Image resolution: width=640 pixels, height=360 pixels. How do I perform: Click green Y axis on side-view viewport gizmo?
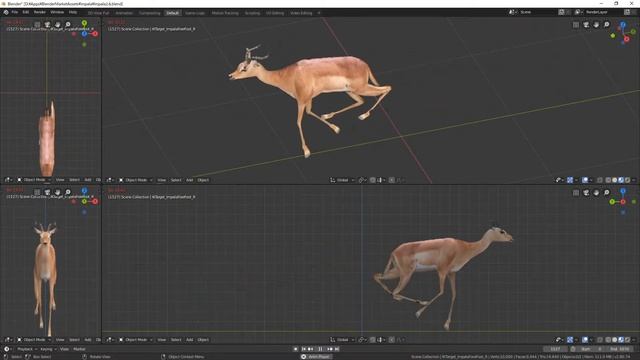pos(612,202)
